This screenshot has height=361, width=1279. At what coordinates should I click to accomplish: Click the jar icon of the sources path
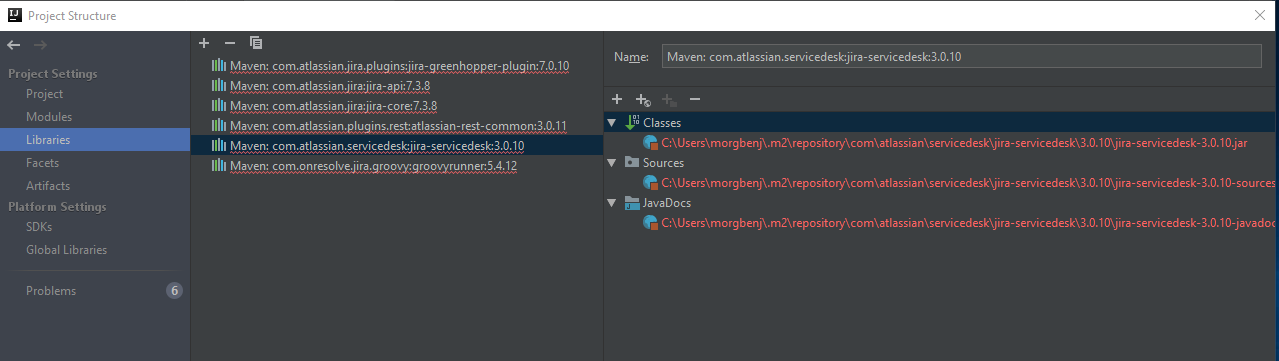pos(651,183)
